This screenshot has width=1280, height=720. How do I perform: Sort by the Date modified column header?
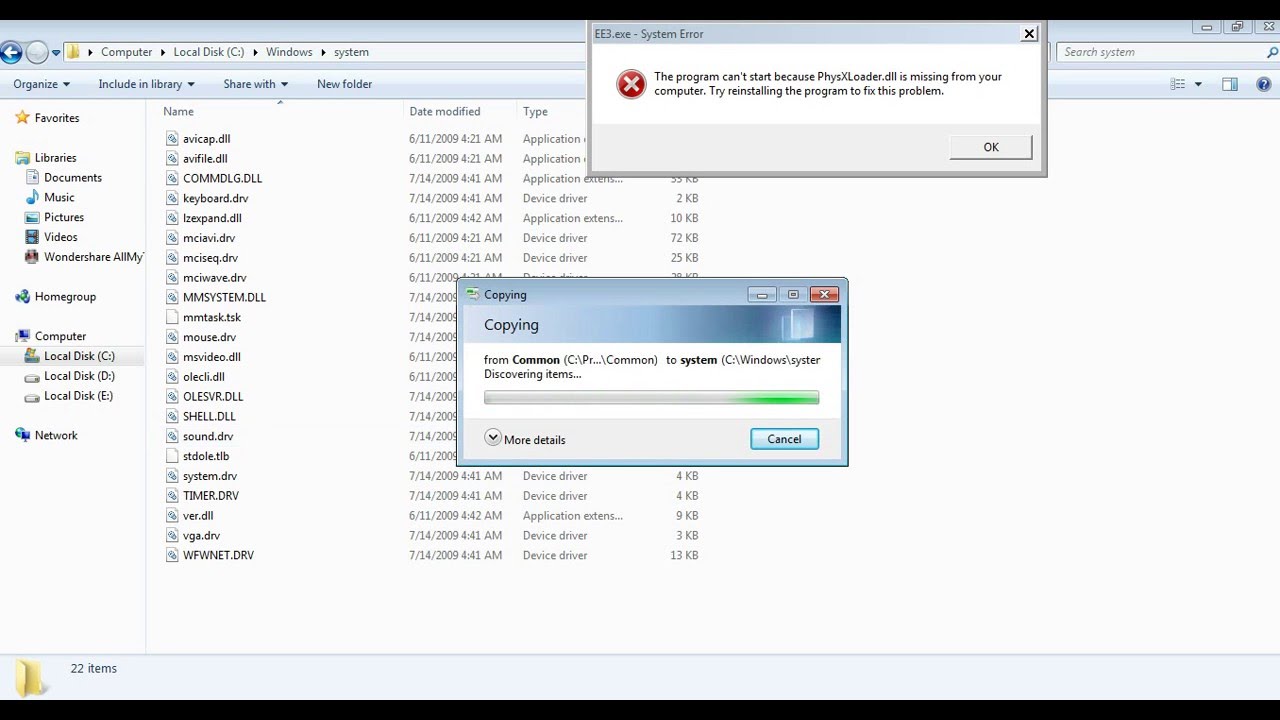tap(444, 111)
